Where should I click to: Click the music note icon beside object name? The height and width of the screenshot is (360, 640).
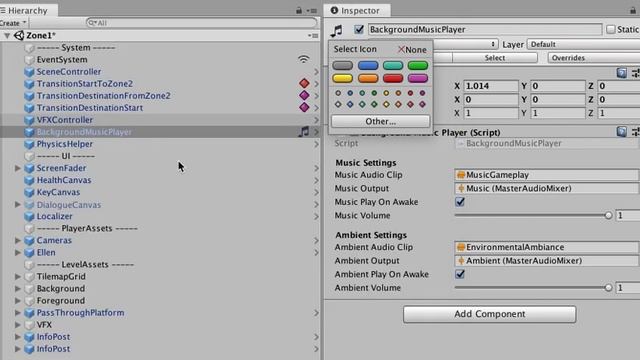coord(337,30)
